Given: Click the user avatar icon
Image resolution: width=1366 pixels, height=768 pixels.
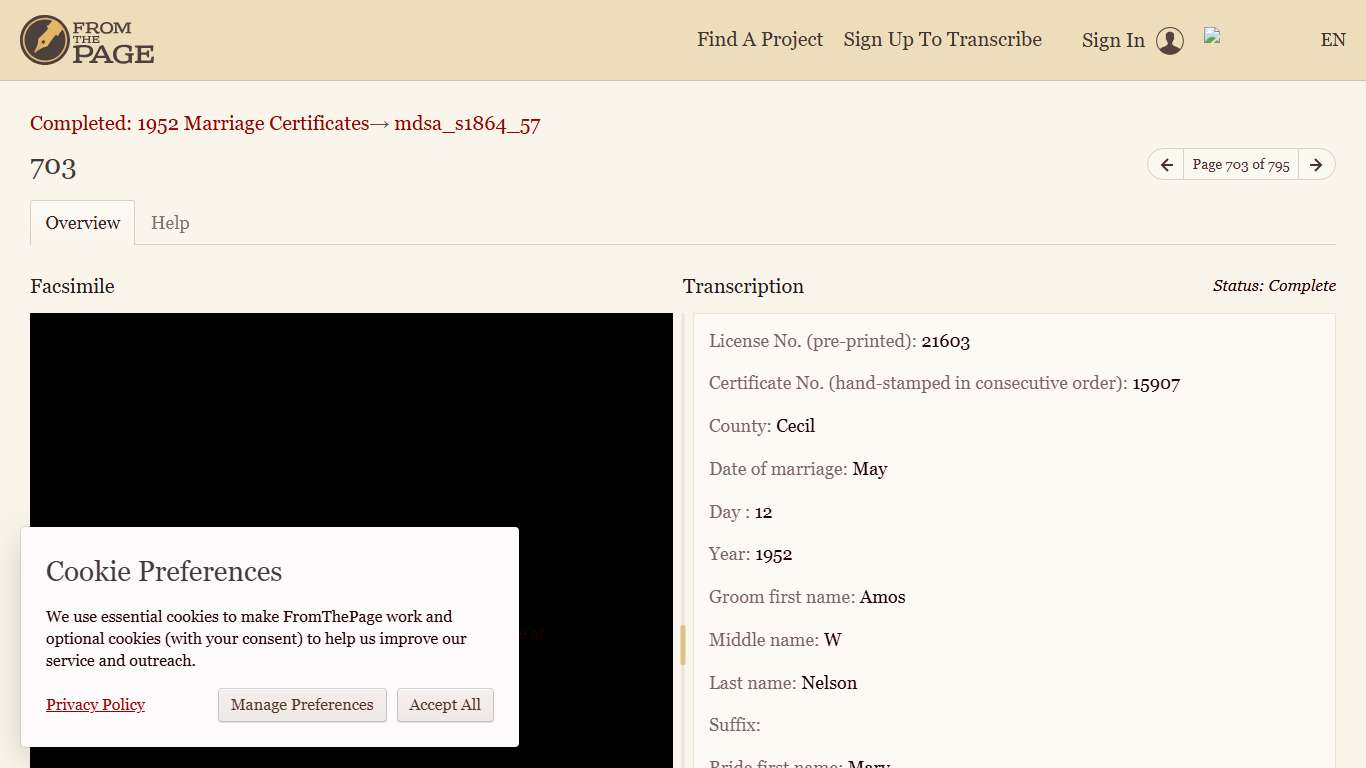Looking at the screenshot, I should click(x=1169, y=41).
